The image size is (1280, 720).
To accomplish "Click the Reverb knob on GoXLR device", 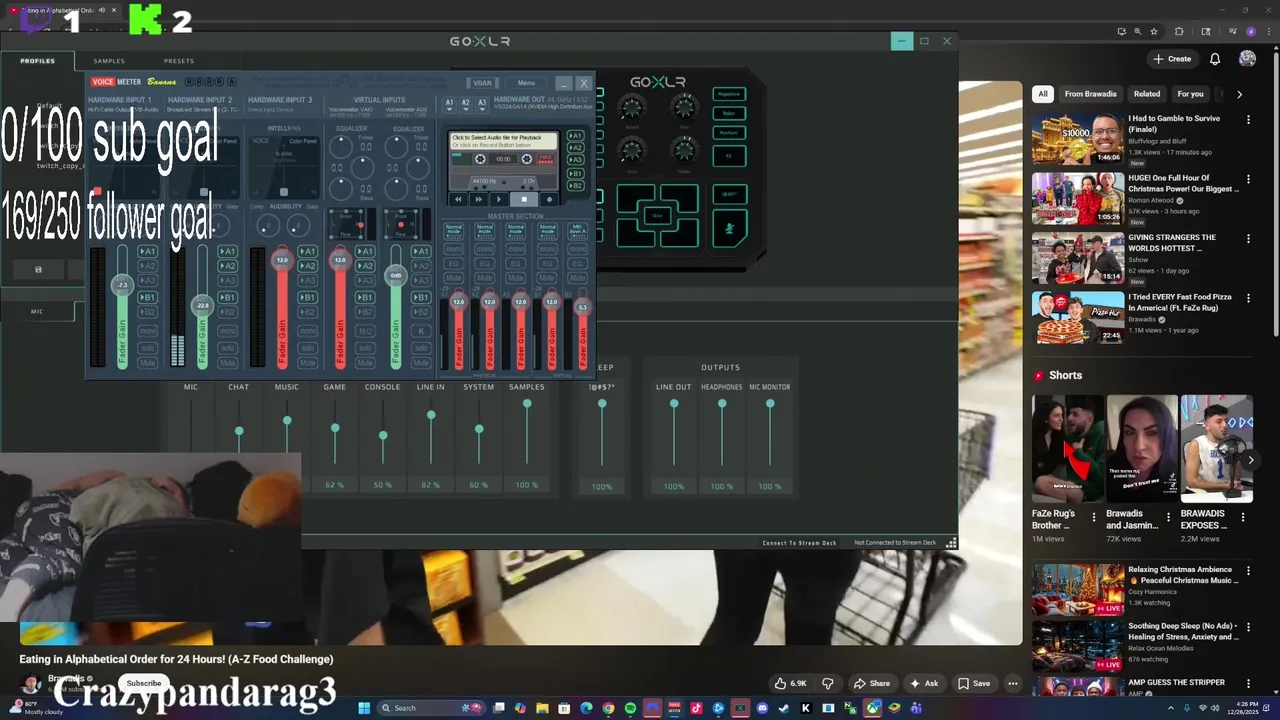I will click(632, 108).
